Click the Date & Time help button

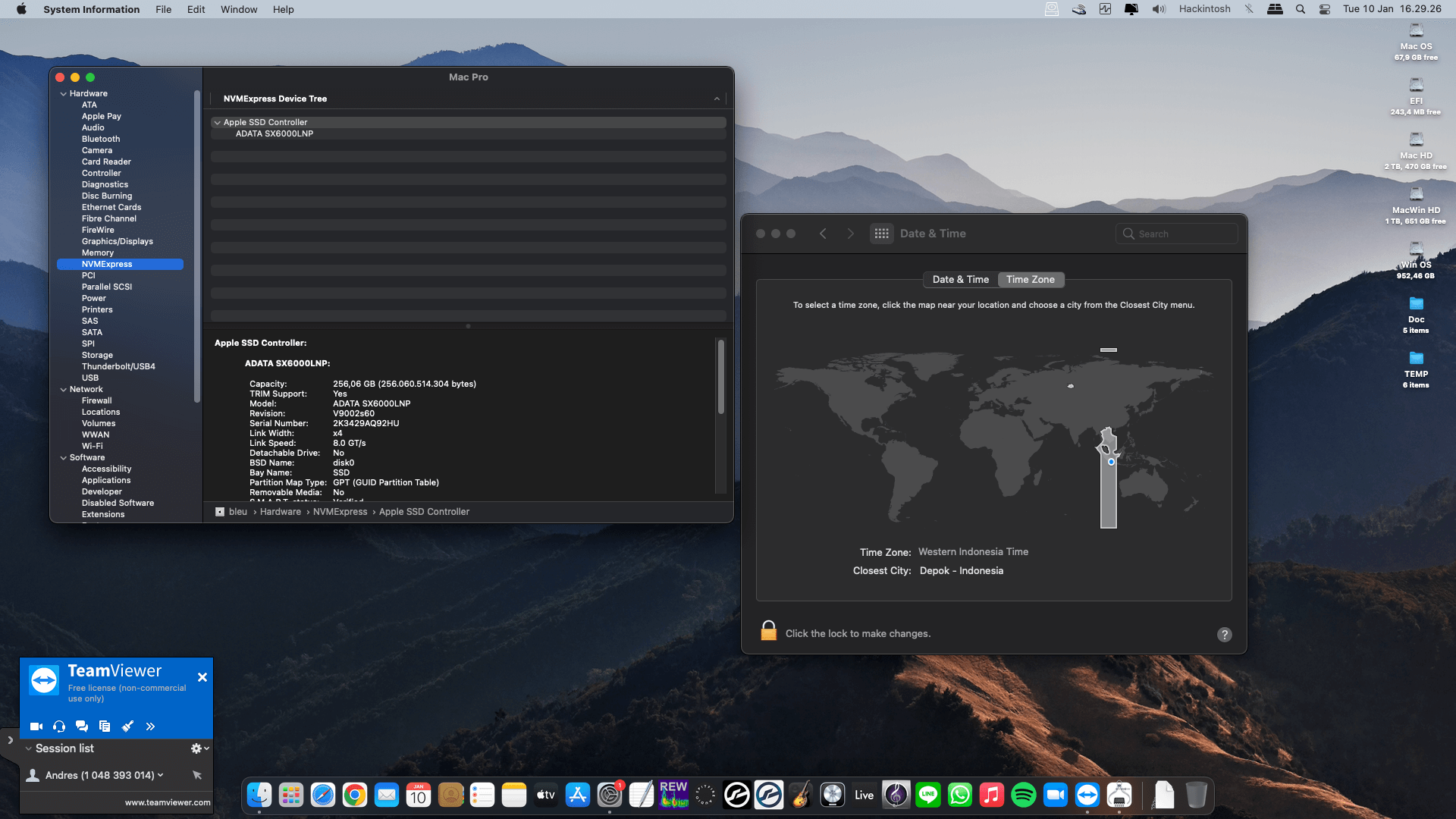(1224, 635)
